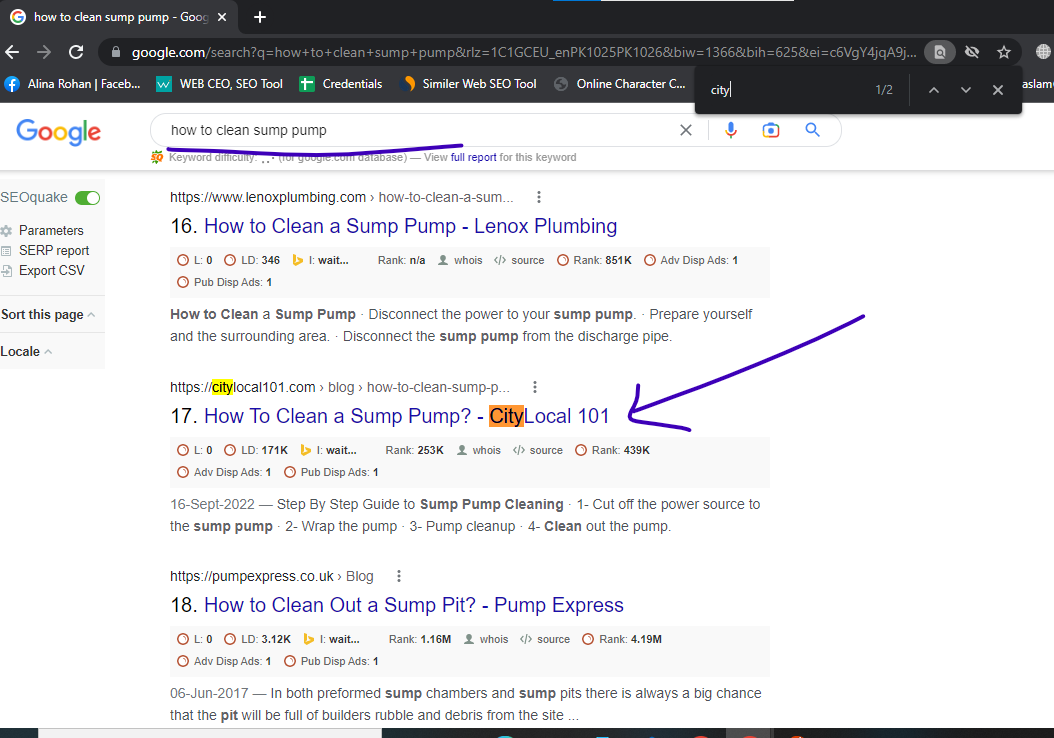This screenshot has width=1054, height=738.
Task: Open How to Clean Out a Sump Pit? - Pump Express
Action: pos(414,606)
